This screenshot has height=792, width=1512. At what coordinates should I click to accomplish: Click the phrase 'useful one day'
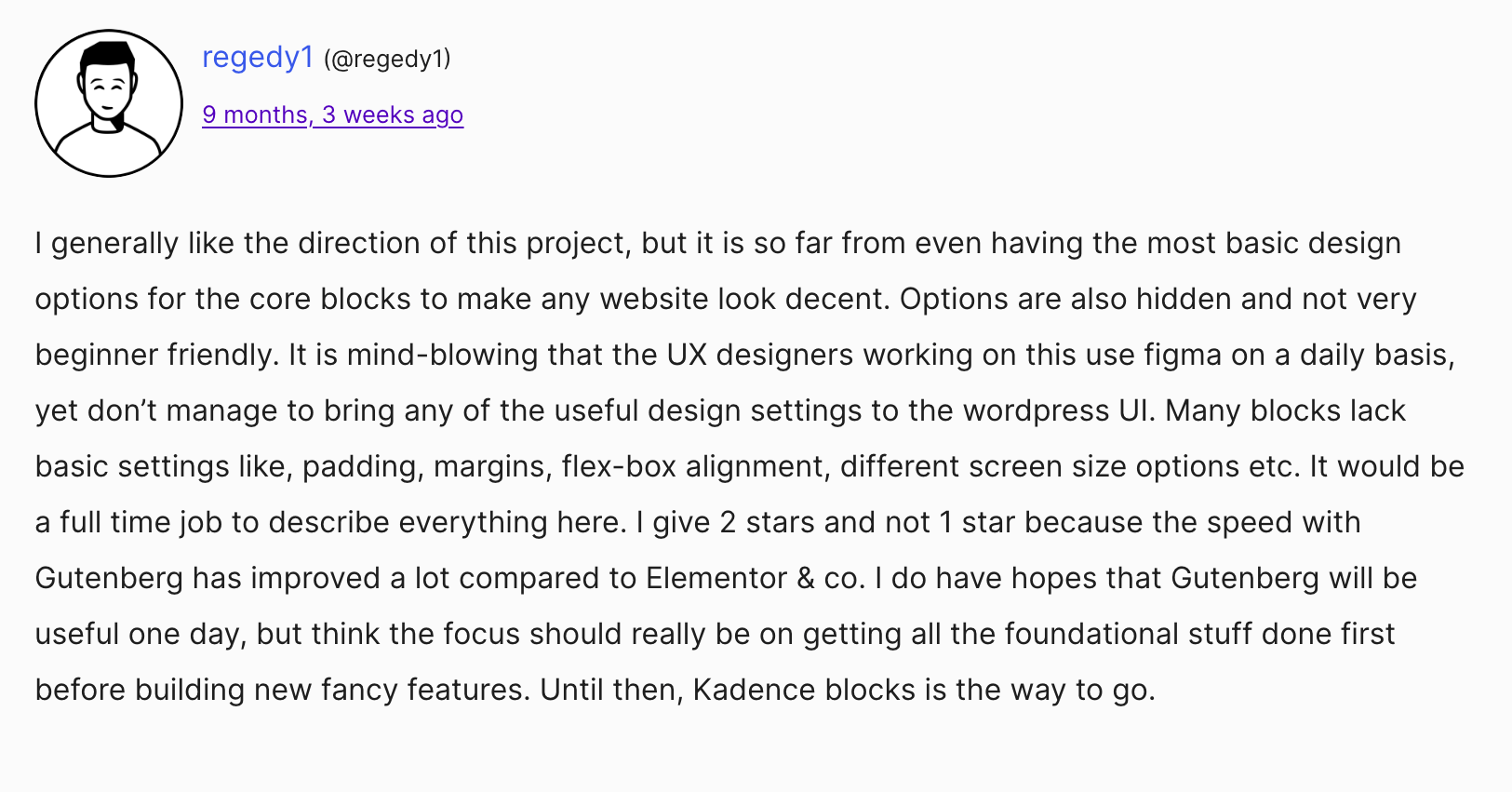140,635
